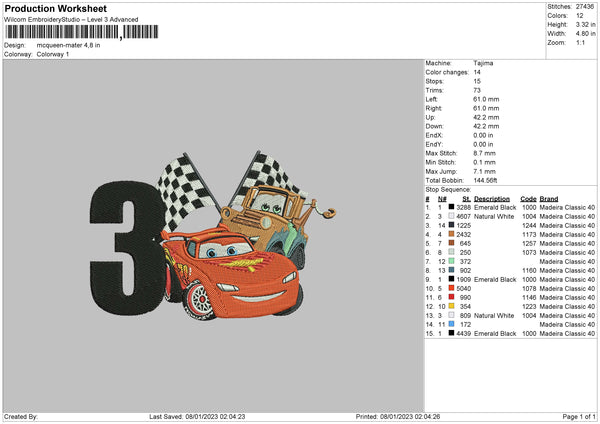Image resolution: width=600 pixels, height=424 pixels.
Task: Click the red-orange swatch with code 1078
Action: tap(452, 288)
